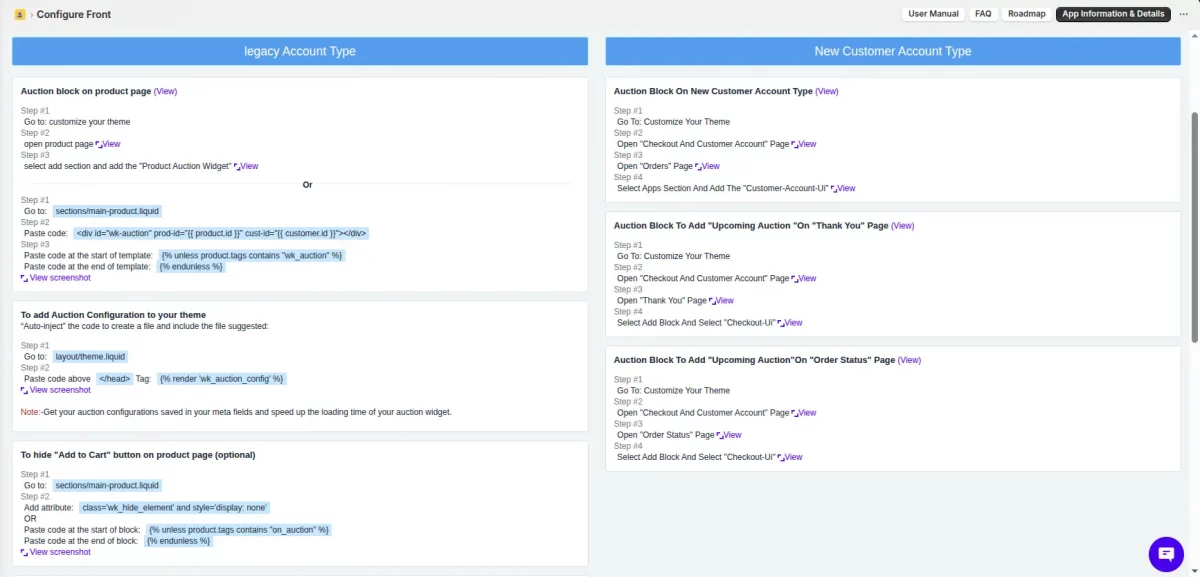This screenshot has width=1200, height=577.
Task: Click external icon after "Order Status" Page
Action: tap(720, 436)
